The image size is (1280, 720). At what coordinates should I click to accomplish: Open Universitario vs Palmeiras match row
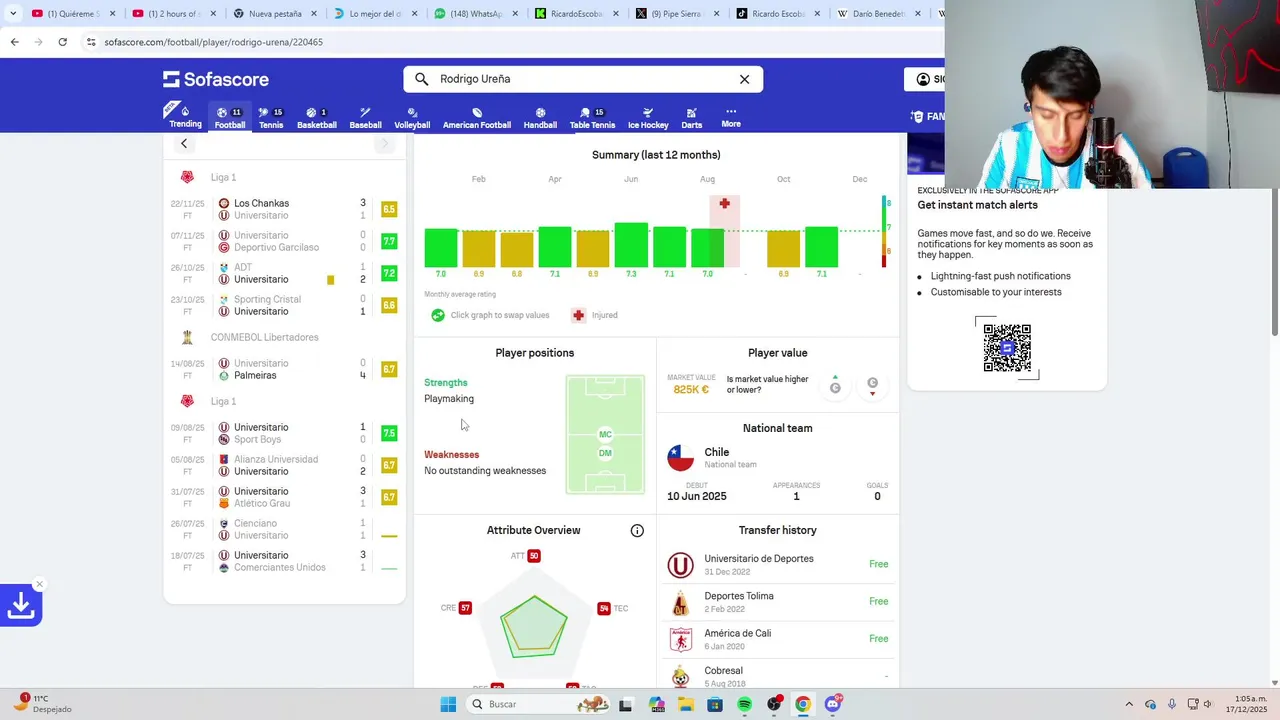(x=285, y=369)
